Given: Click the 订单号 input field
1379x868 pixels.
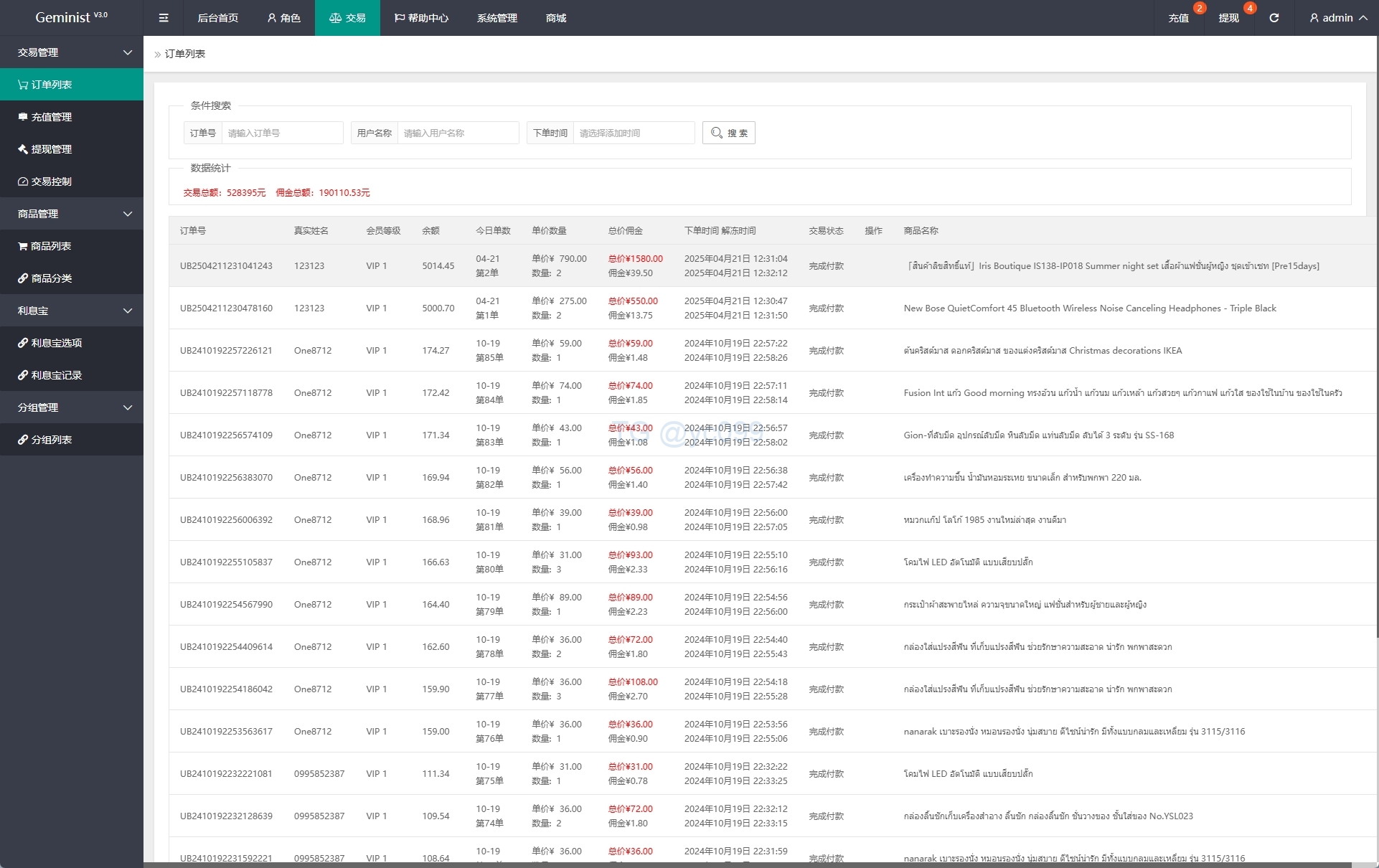Looking at the screenshot, I should click(282, 133).
